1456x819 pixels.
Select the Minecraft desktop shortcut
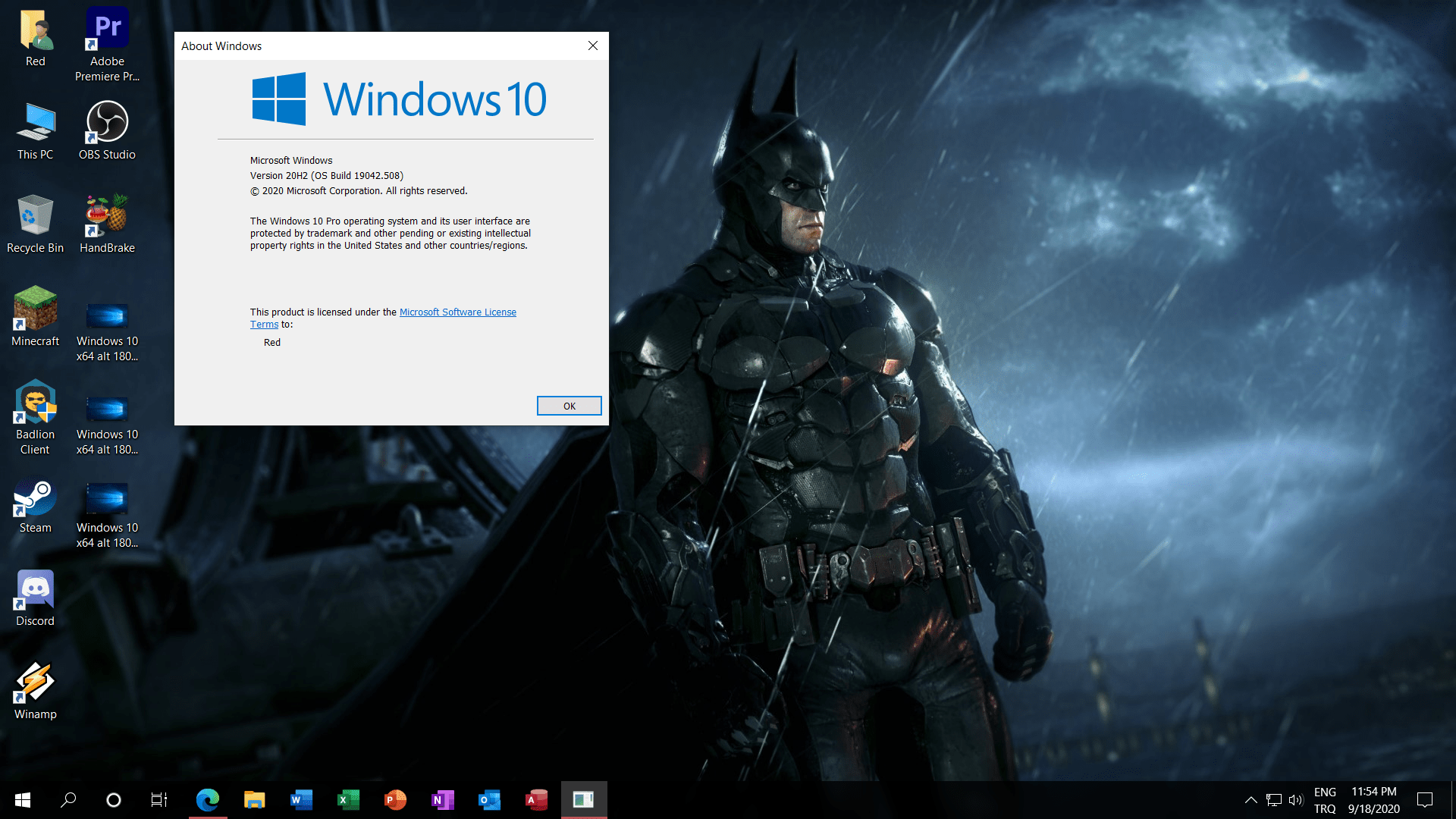[x=35, y=317]
